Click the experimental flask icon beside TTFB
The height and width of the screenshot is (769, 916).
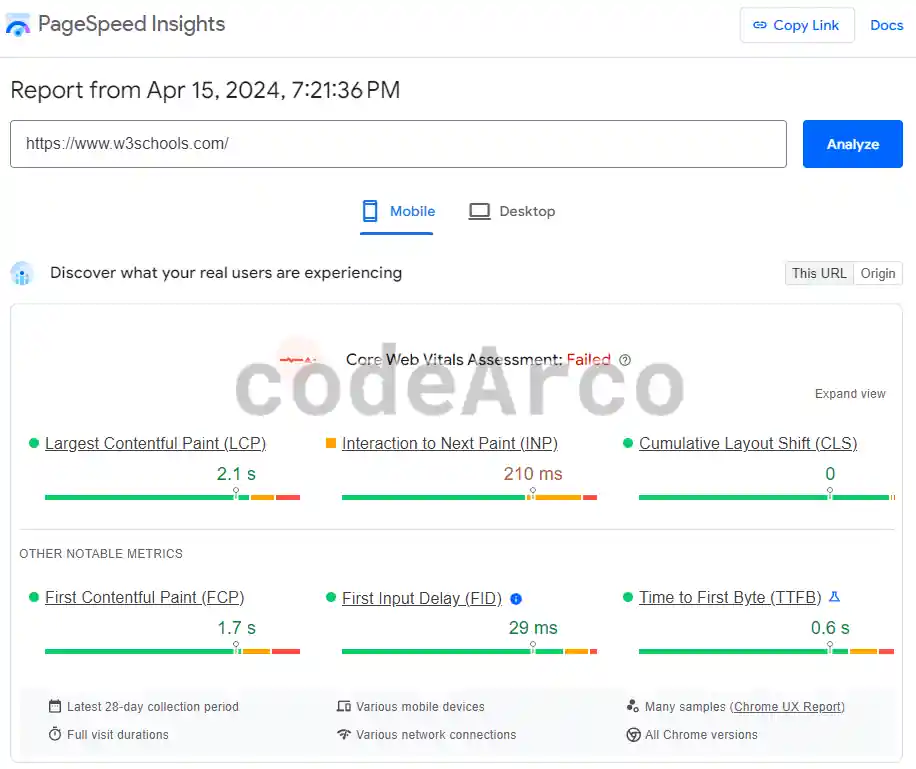[834, 597]
